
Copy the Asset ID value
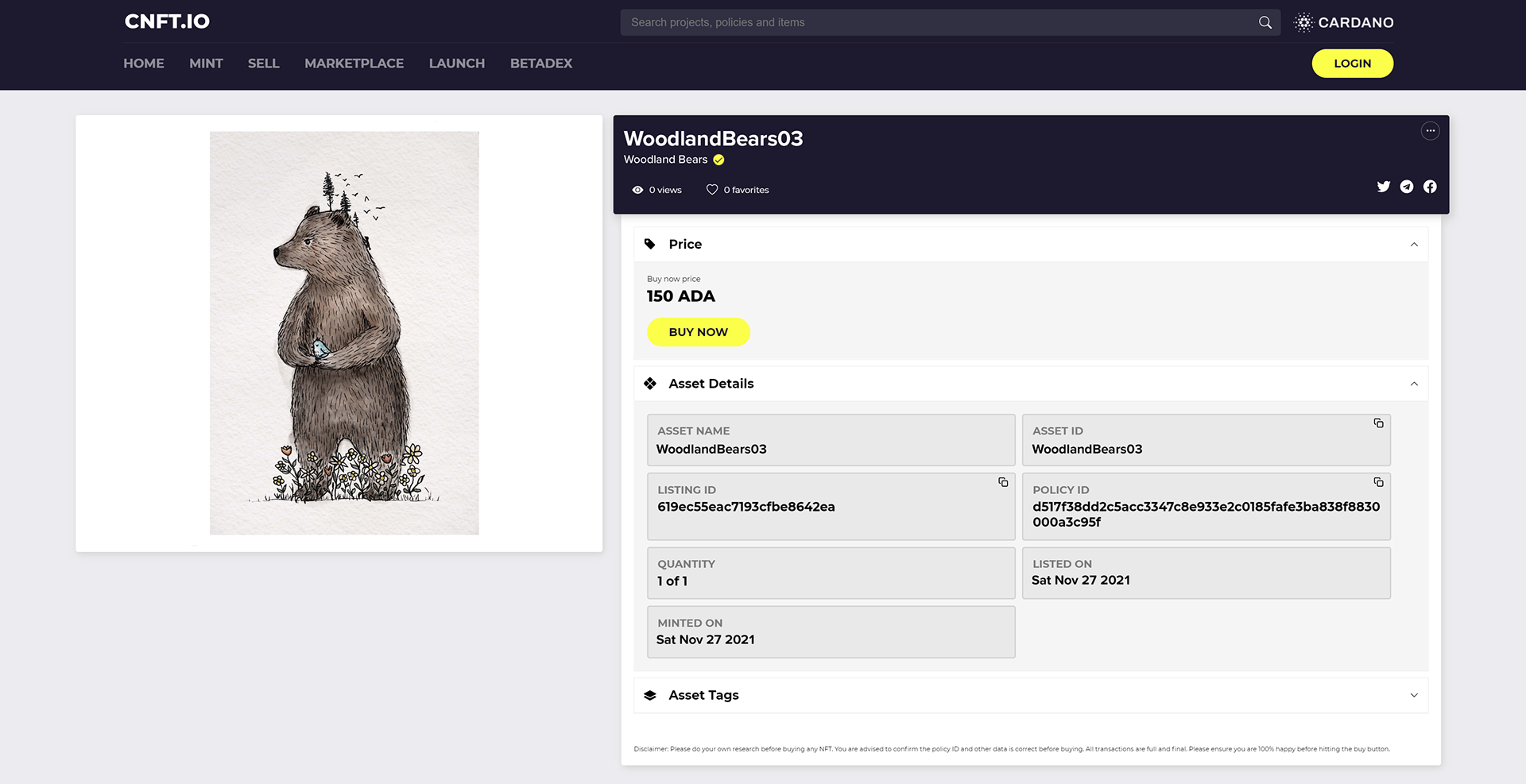pyautogui.click(x=1378, y=423)
